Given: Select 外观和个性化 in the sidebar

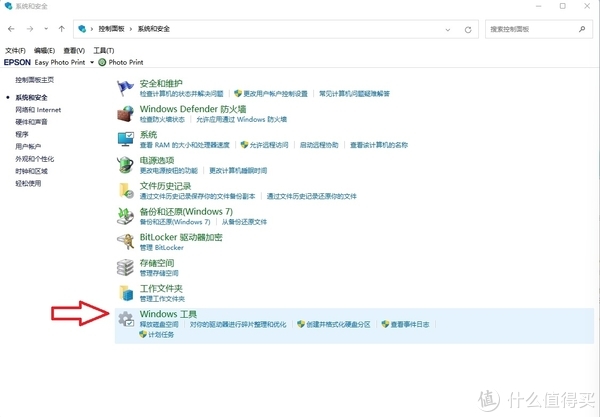Looking at the screenshot, I should (x=34, y=159).
